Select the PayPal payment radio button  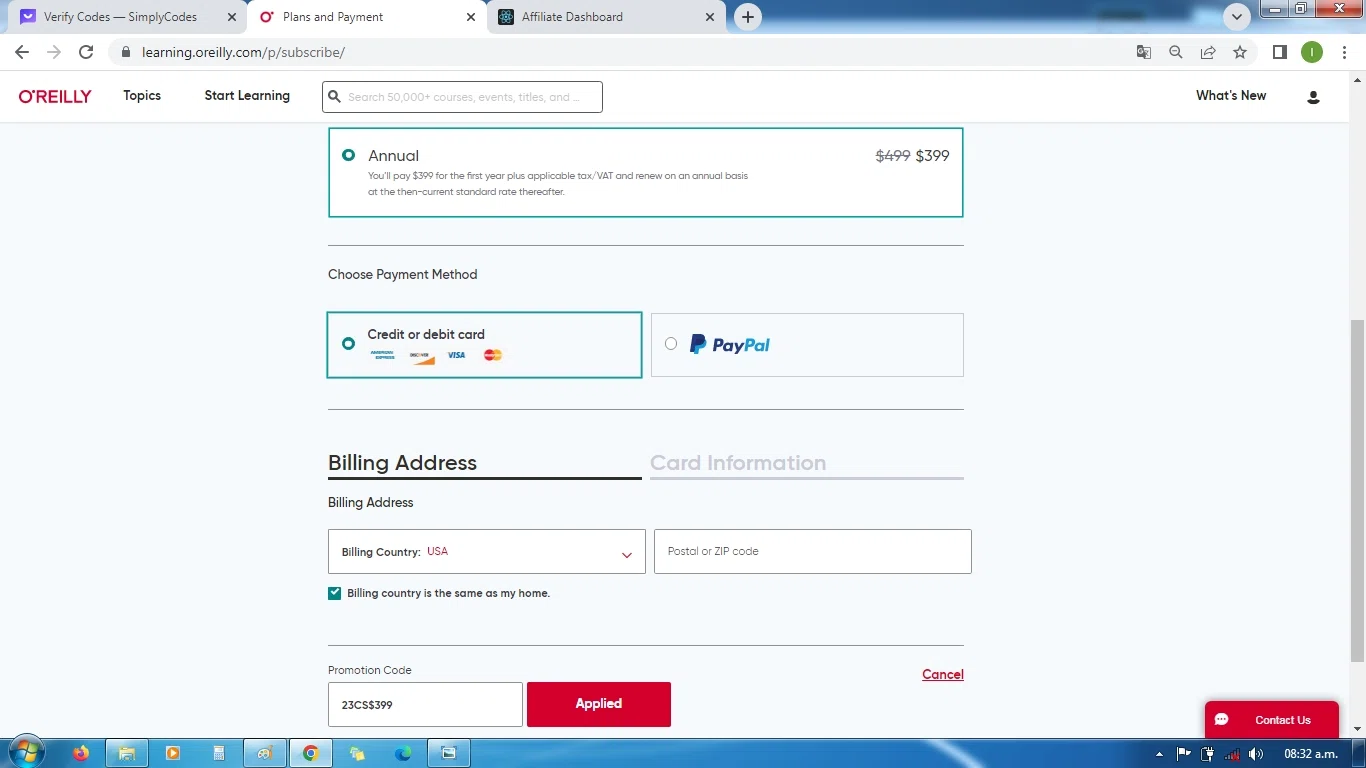point(671,343)
